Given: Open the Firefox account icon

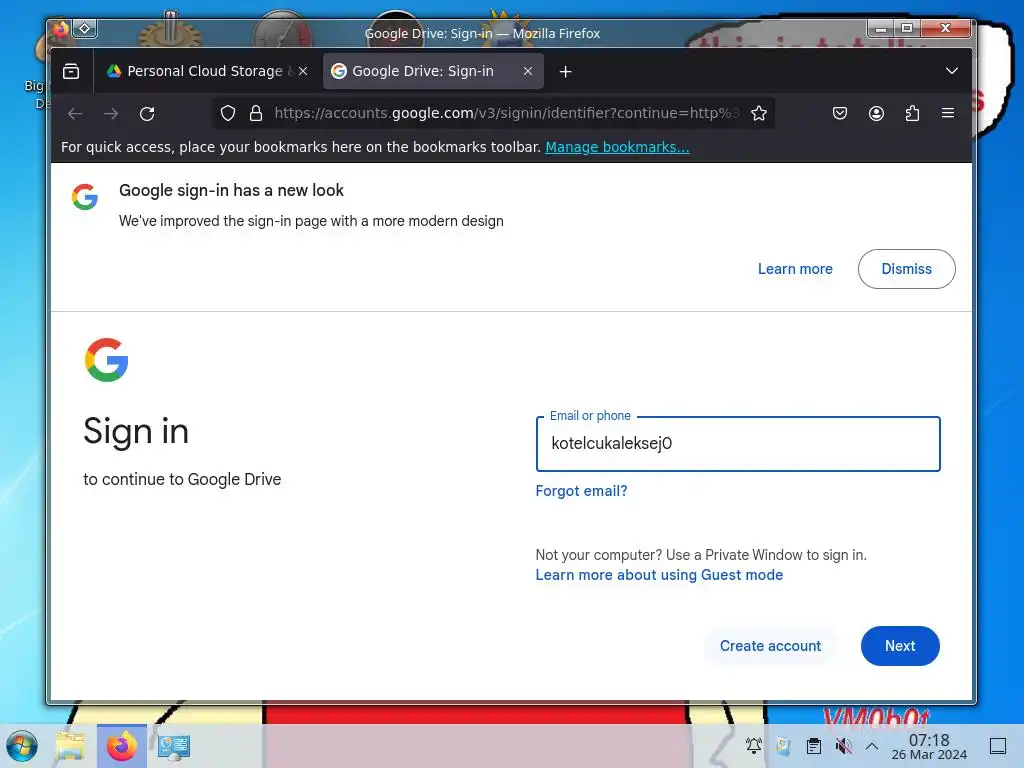Looking at the screenshot, I should pyautogui.click(x=876, y=114).
